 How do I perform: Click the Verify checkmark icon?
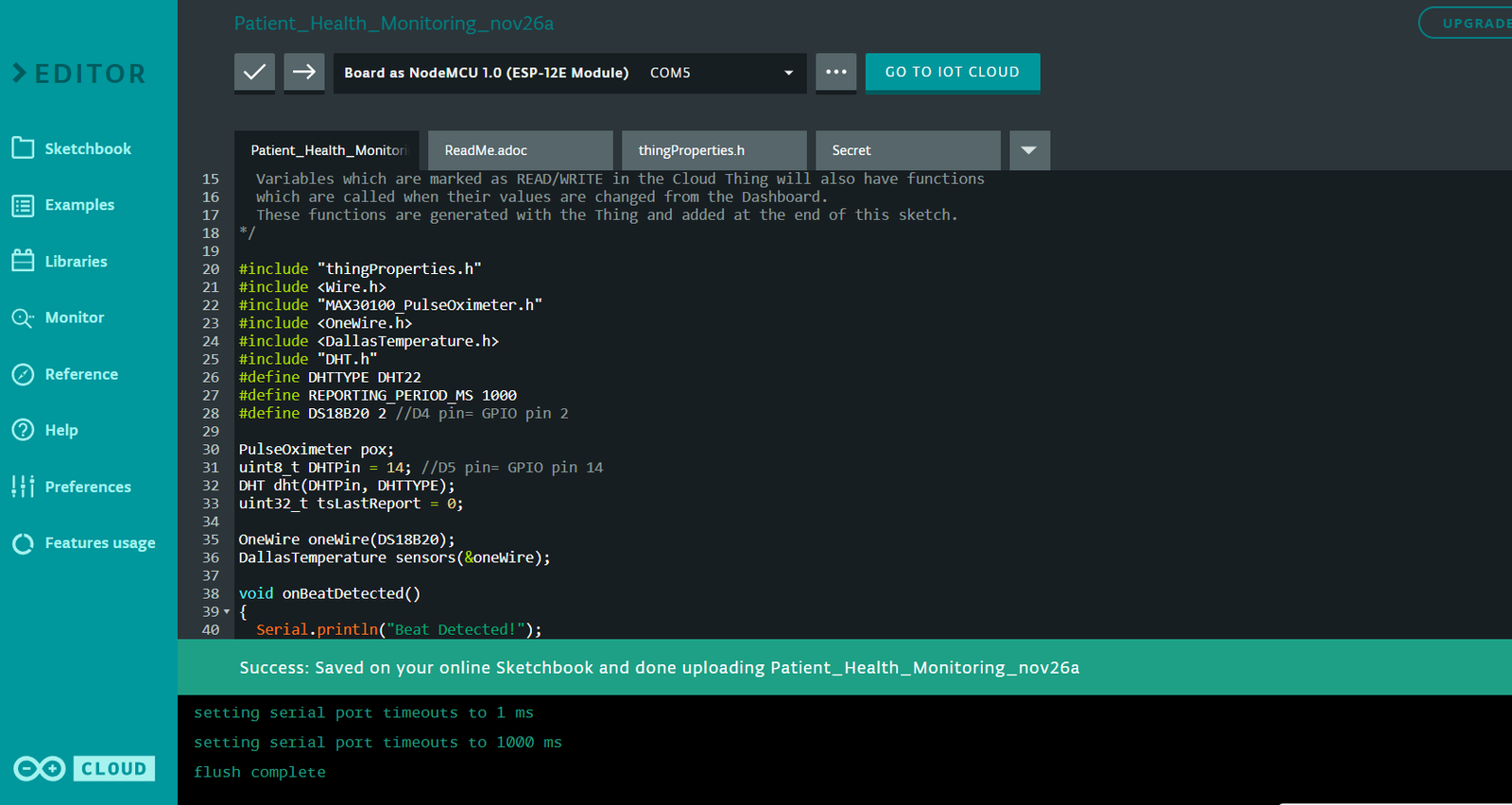tap(254, 72)
